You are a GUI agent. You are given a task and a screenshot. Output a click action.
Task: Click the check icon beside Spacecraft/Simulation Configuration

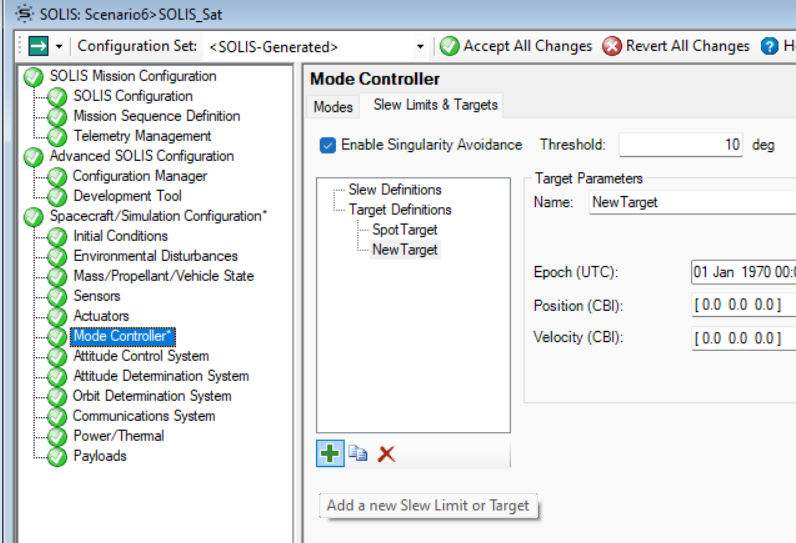(34, 217)
